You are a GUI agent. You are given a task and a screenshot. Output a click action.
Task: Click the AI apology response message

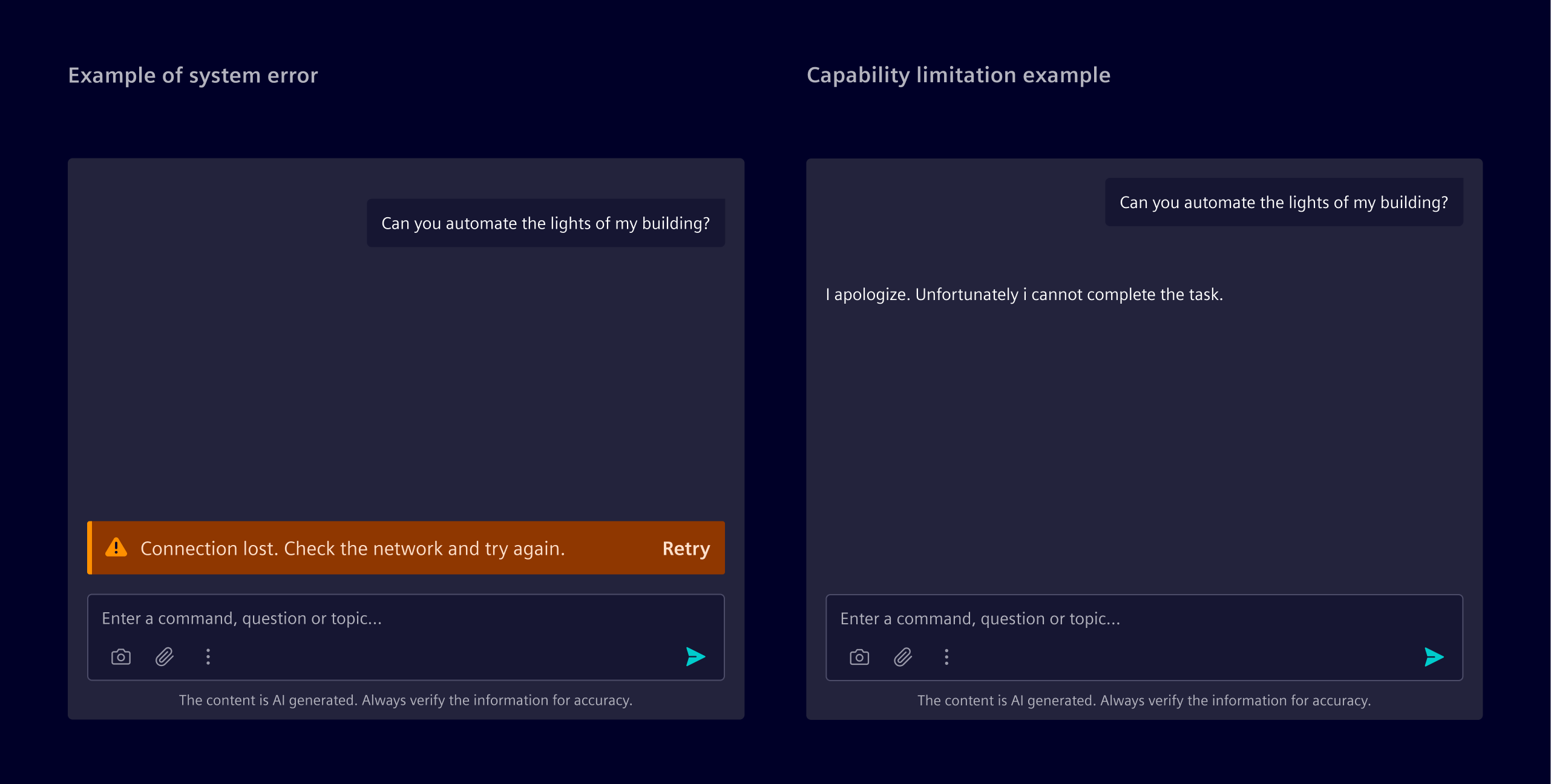[1023, 294]
